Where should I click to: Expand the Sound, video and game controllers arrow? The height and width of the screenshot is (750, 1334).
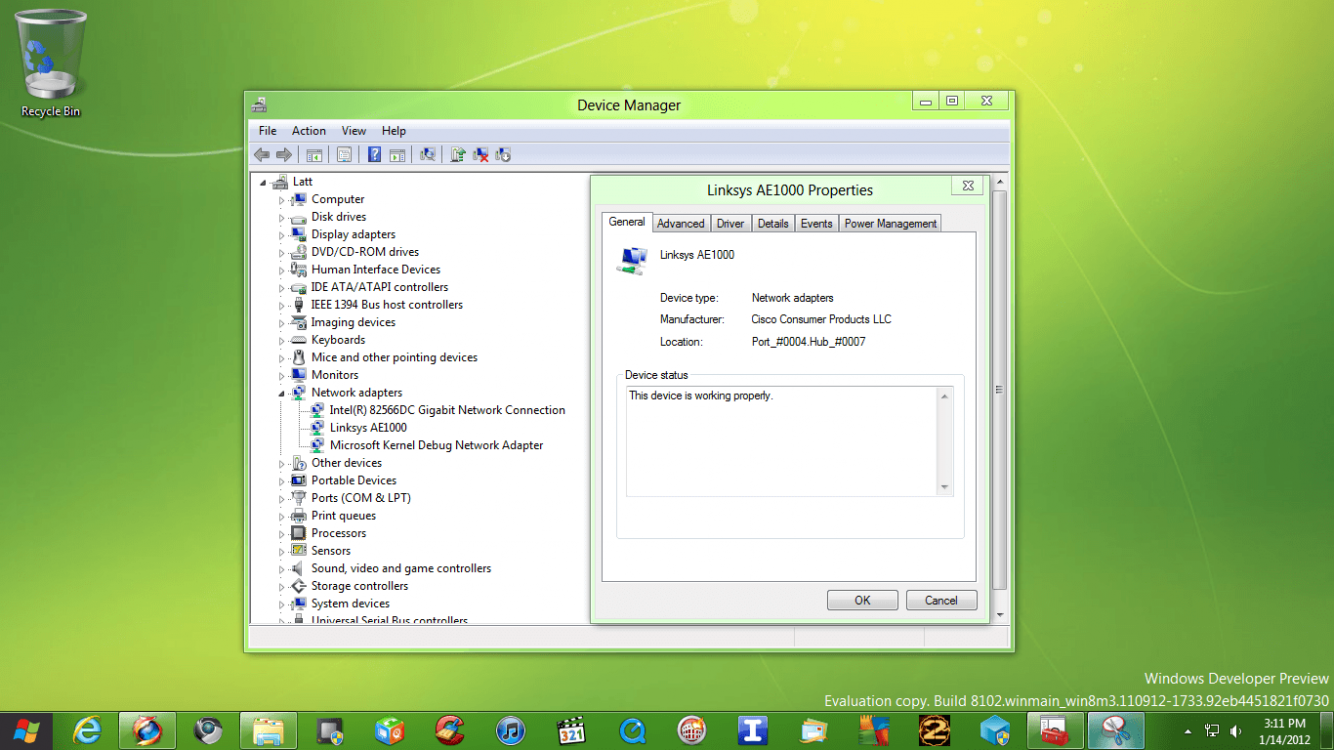[x=282, y=569]
